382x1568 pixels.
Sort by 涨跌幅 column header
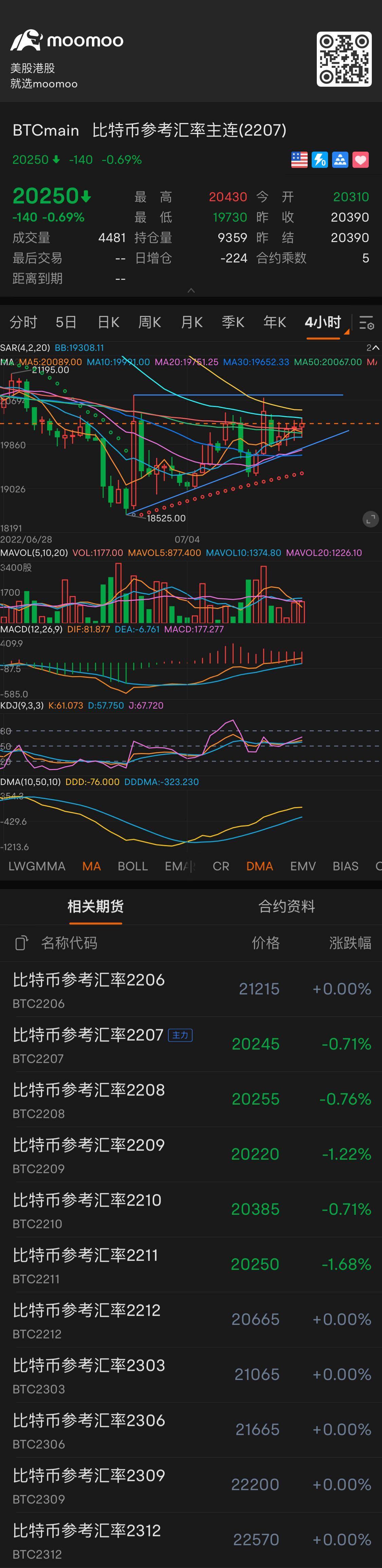point(350,943)
